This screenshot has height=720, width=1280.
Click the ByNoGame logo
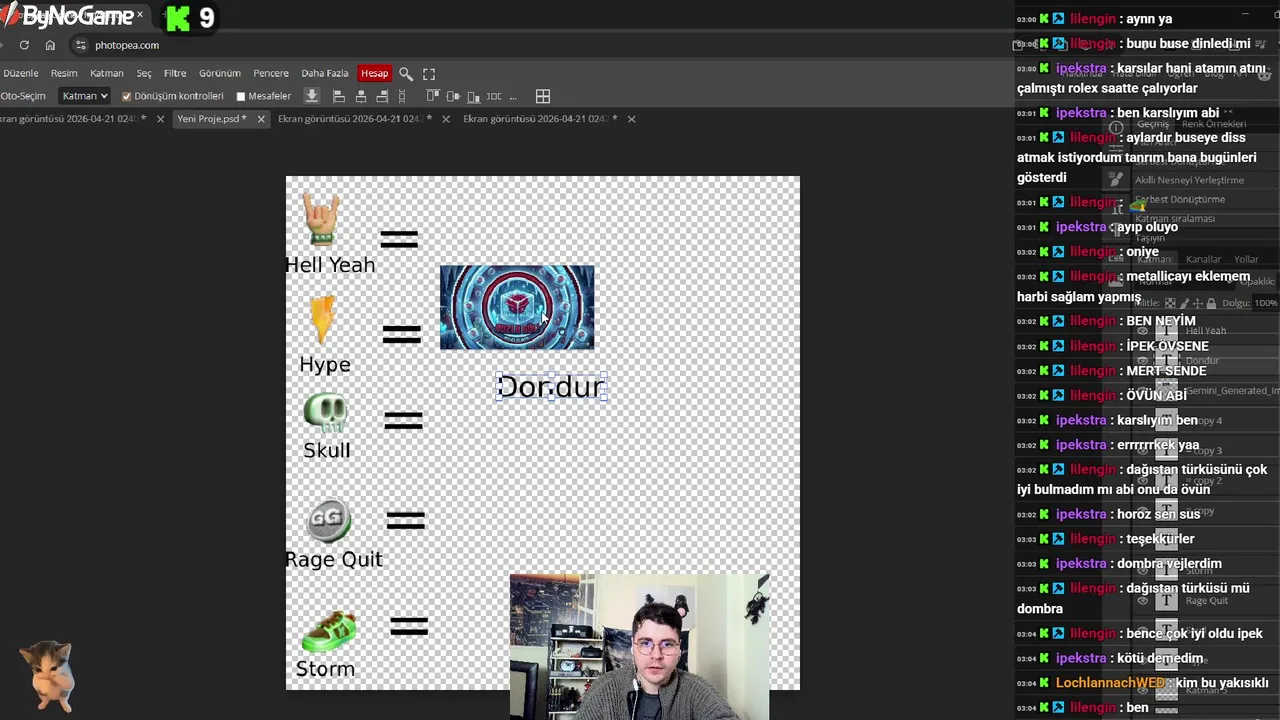click(68, 16)
